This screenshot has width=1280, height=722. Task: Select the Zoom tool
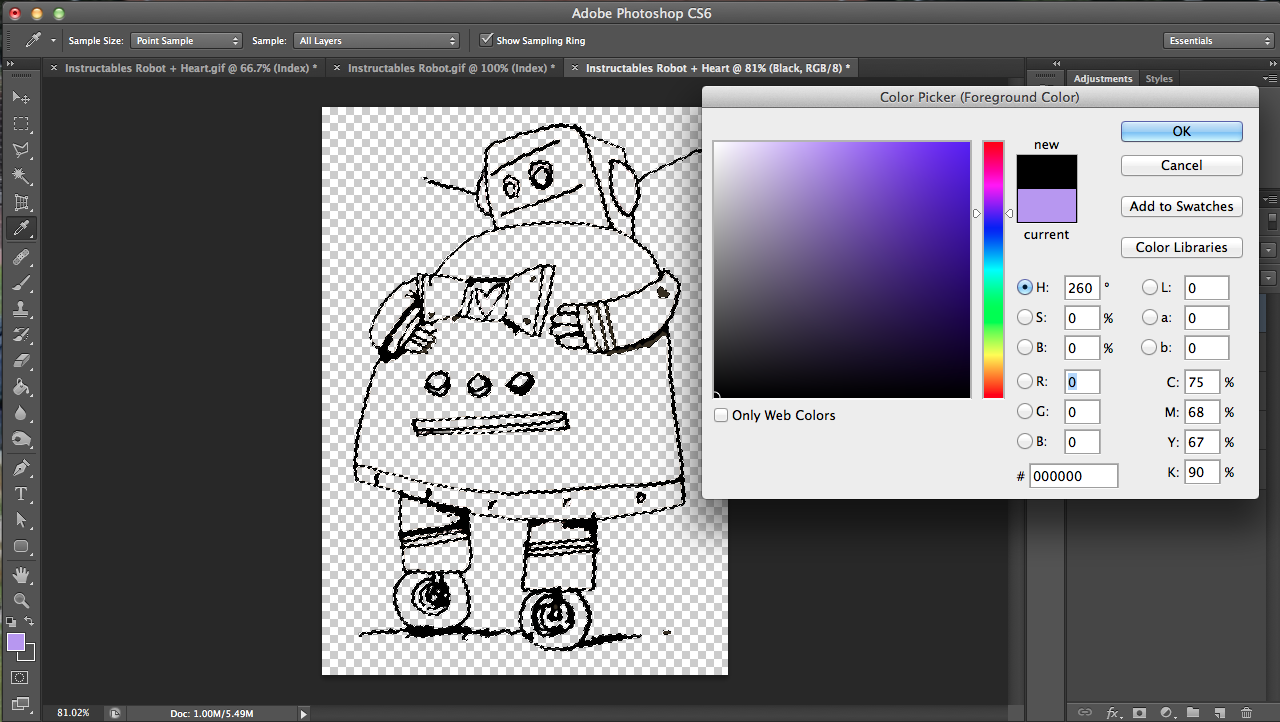[21, 600]
